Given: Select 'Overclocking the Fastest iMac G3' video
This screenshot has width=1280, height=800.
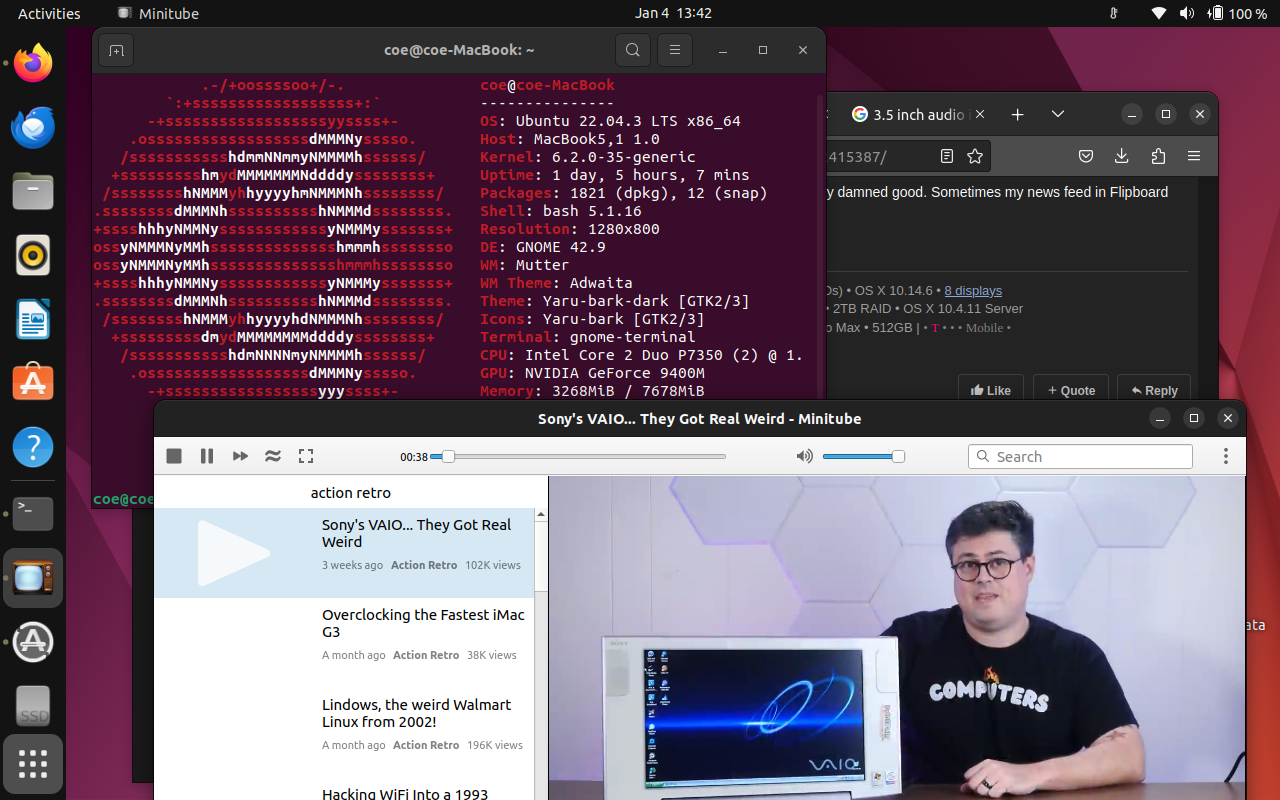Looking at the screenshot, I should click(x=344, y=643).
